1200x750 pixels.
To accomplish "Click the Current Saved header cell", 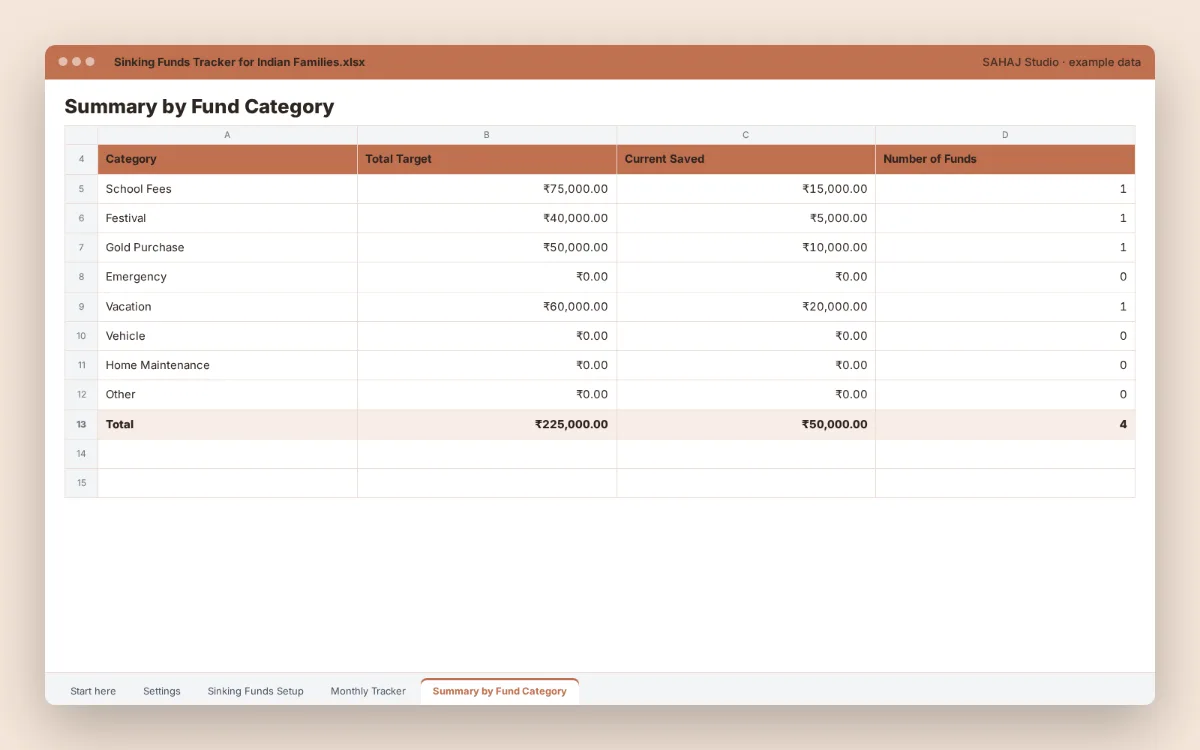I will tap(746, 159).
